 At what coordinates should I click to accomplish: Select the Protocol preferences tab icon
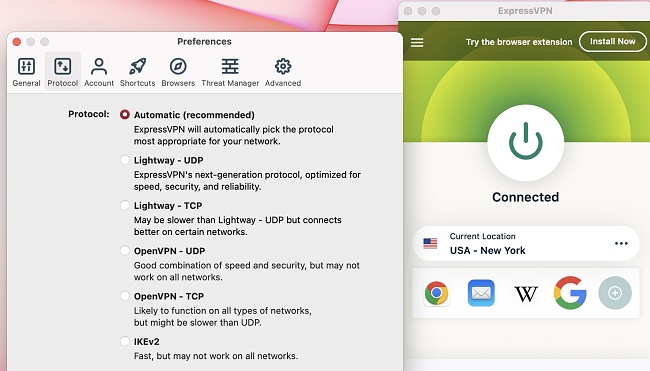click(x=63, y=66)
